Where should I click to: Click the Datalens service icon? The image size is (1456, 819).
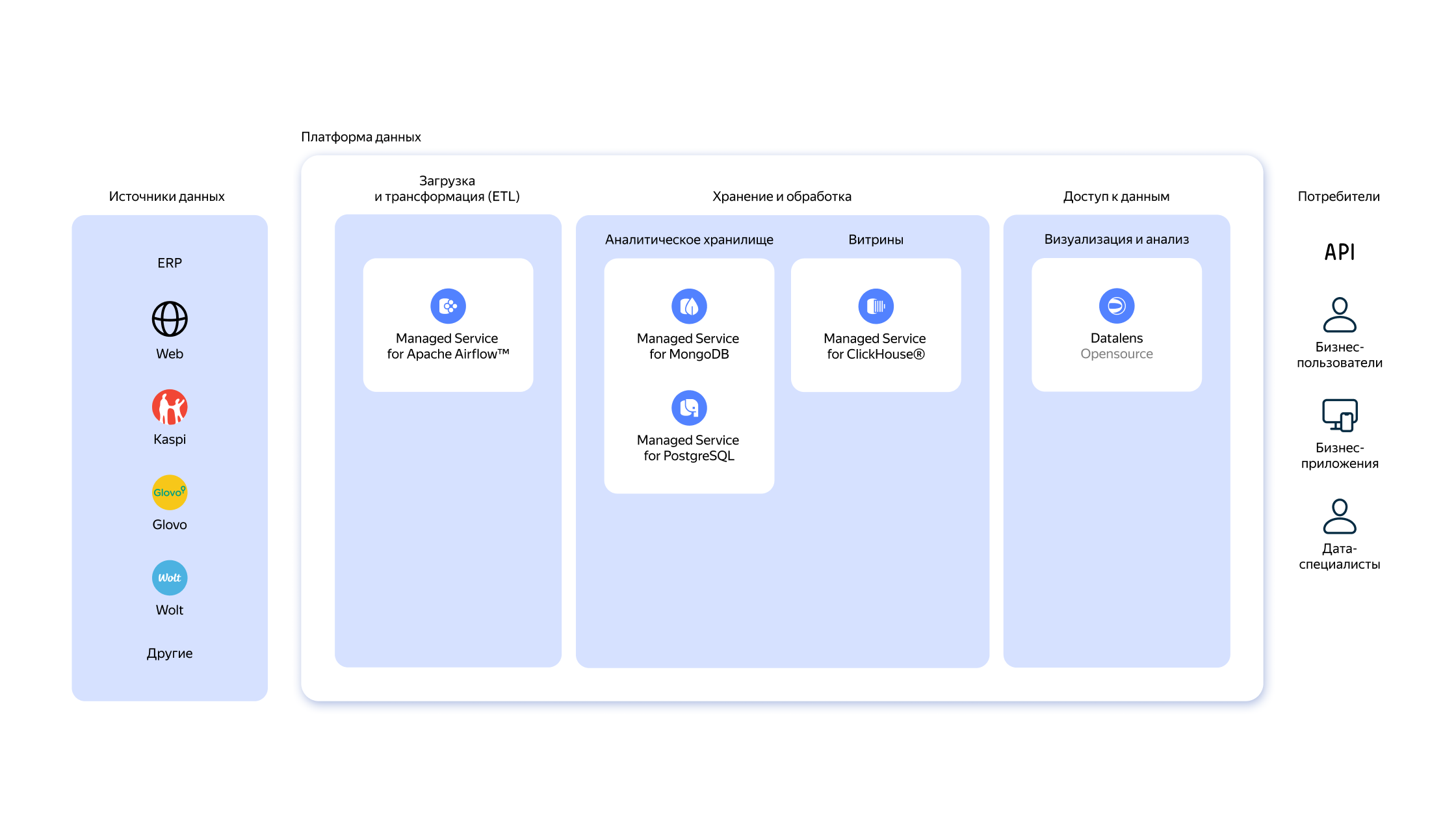[x=1117, y=306]
